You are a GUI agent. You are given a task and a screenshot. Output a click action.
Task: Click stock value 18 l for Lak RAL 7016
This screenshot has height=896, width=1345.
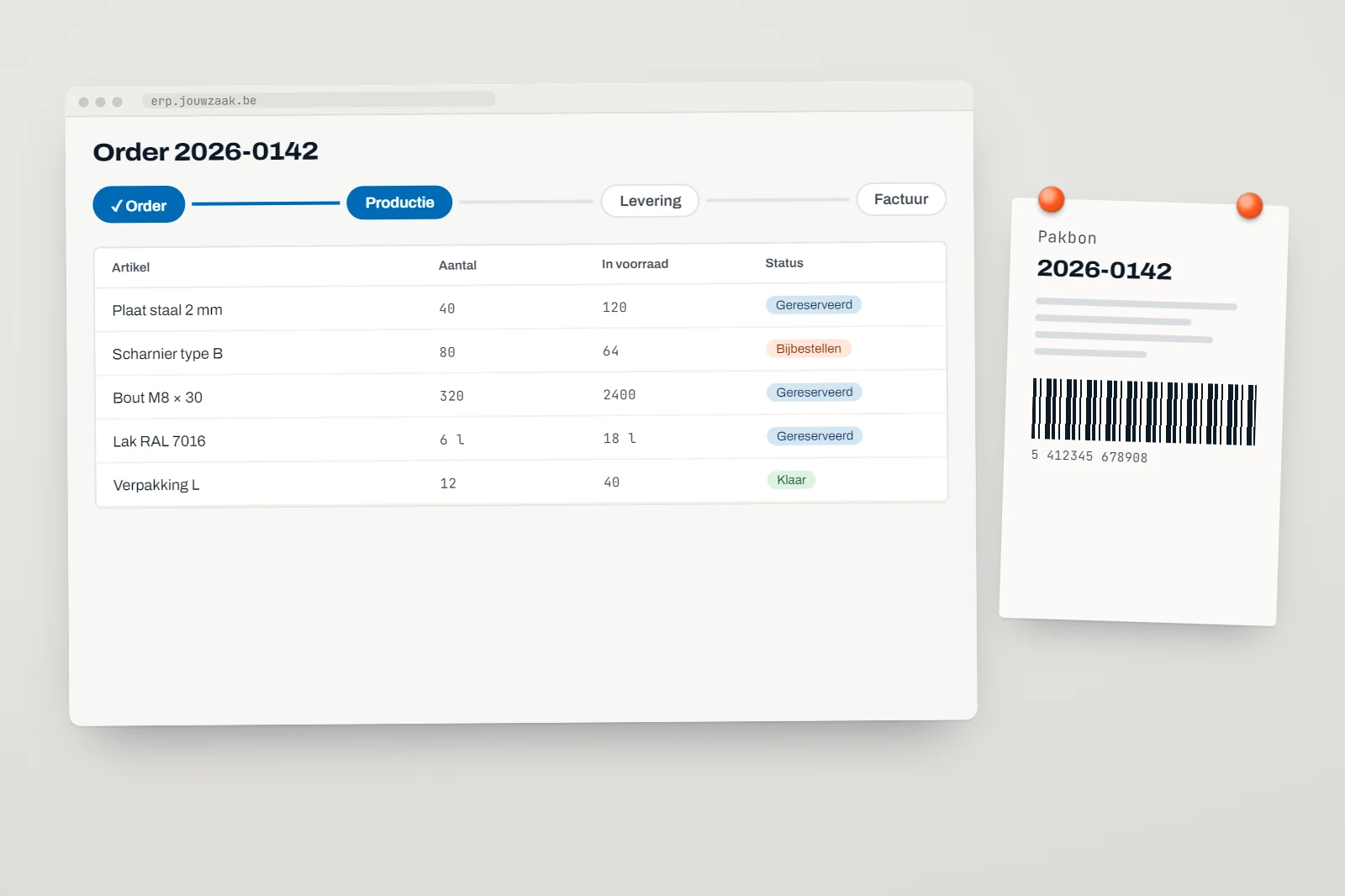(x=620, y=439)
